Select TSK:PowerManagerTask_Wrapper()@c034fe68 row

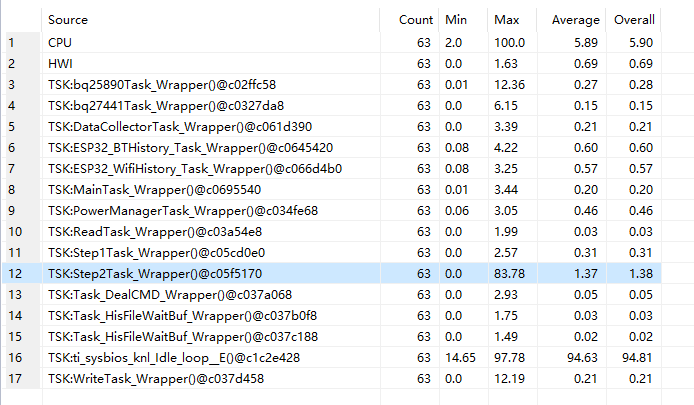(334, 211)
